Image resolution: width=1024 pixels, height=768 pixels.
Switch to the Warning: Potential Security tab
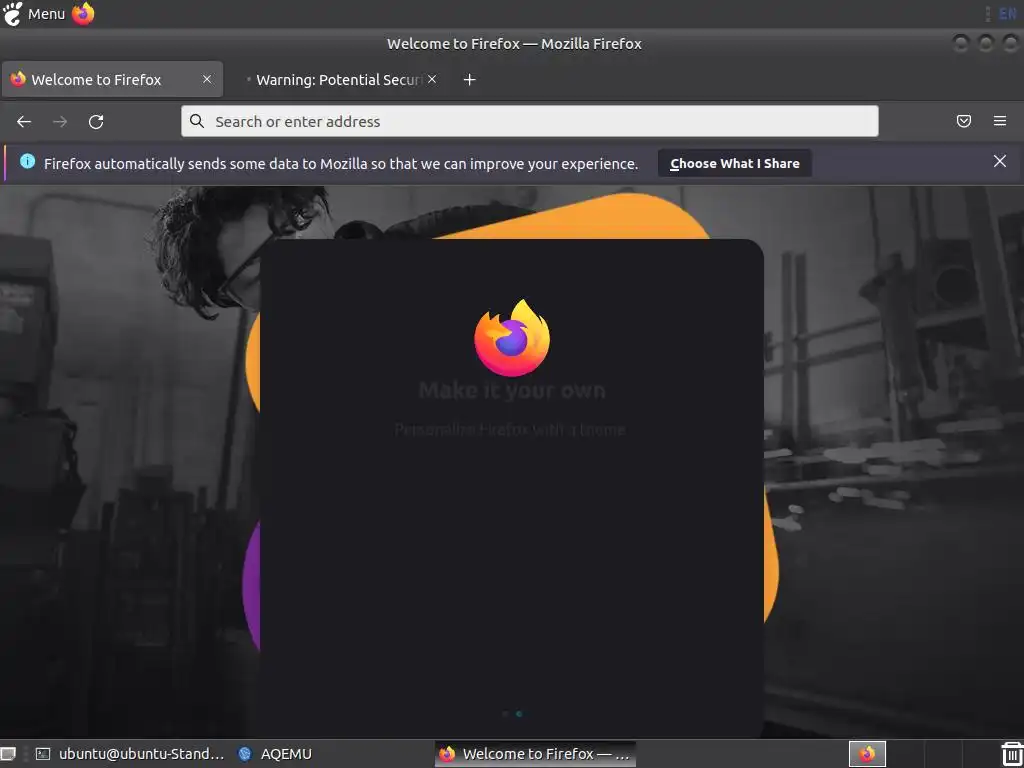point(338,80)
